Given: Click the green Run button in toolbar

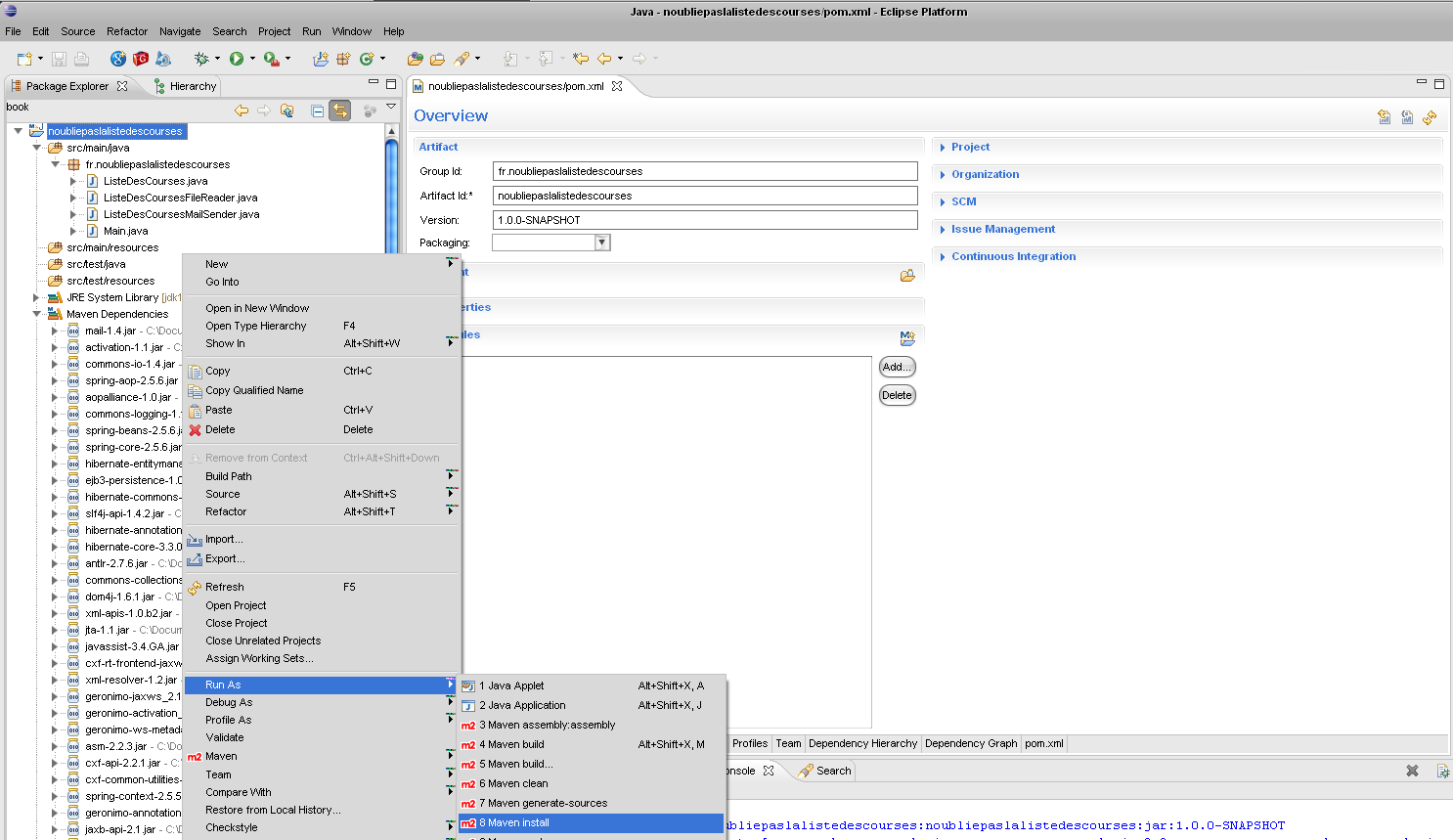Looking at the screenshot, I should (237, 59).
